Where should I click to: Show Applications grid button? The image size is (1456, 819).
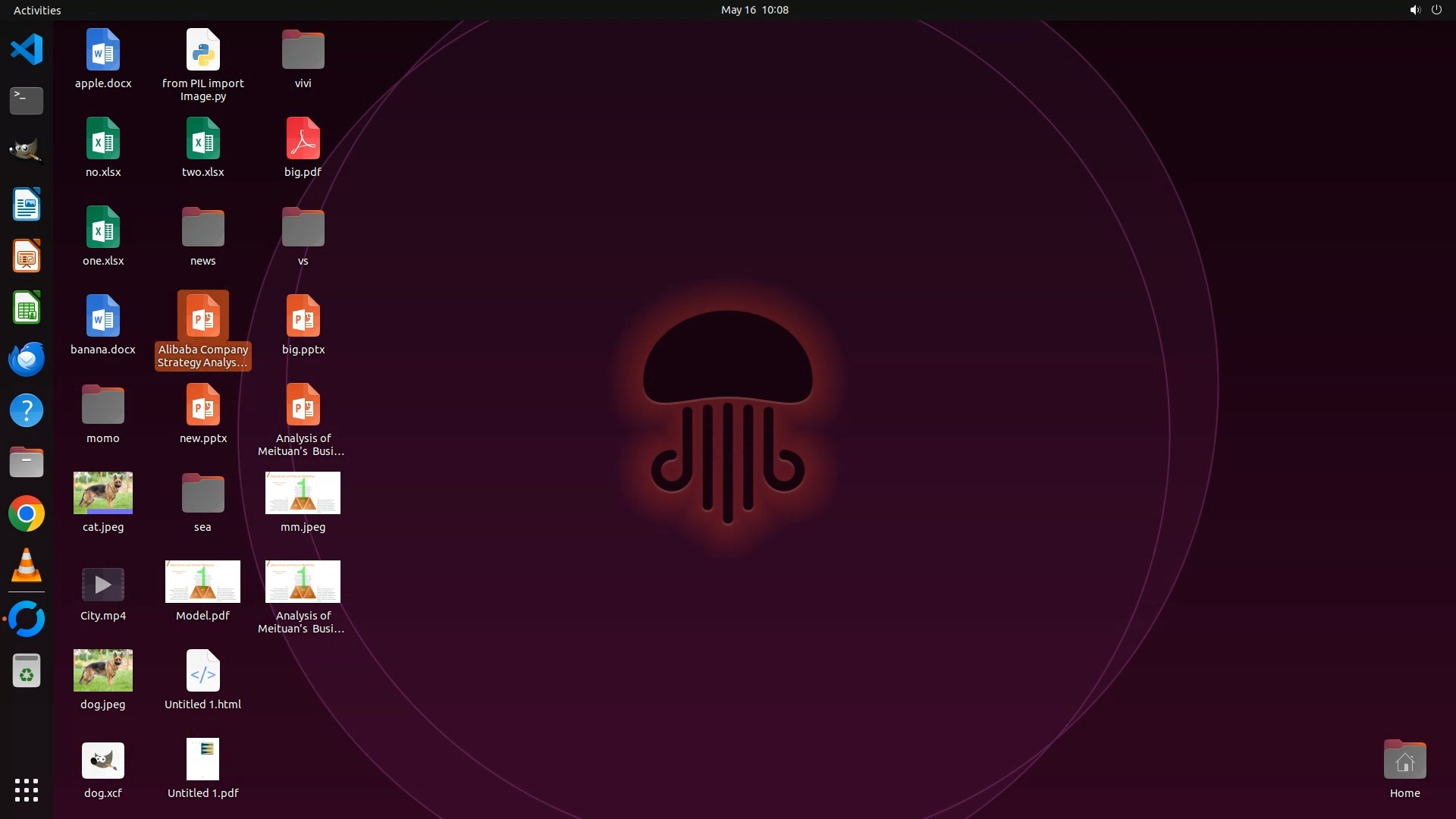(x=27, y=790)
